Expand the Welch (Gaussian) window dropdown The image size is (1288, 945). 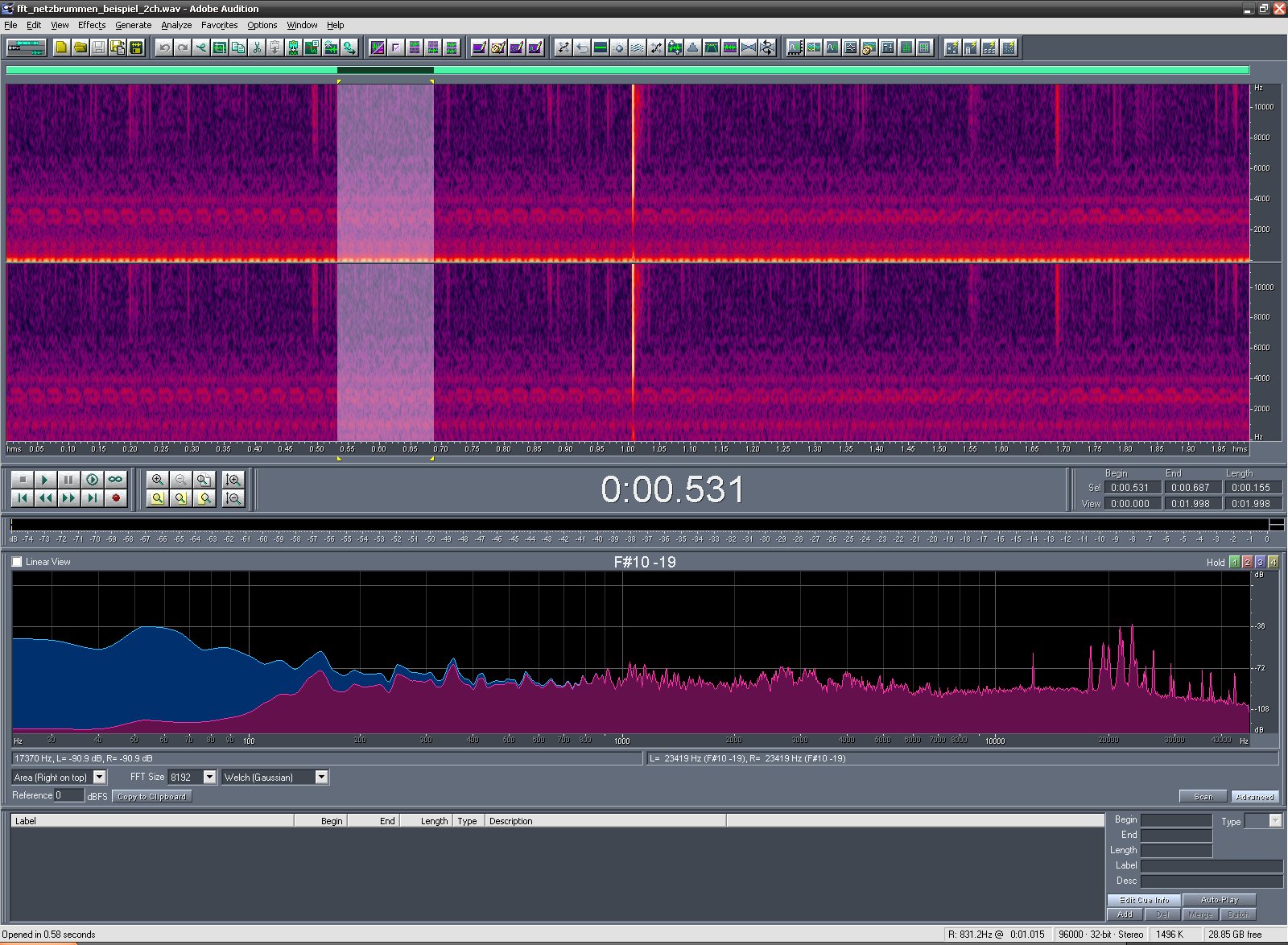coord(321,777)
